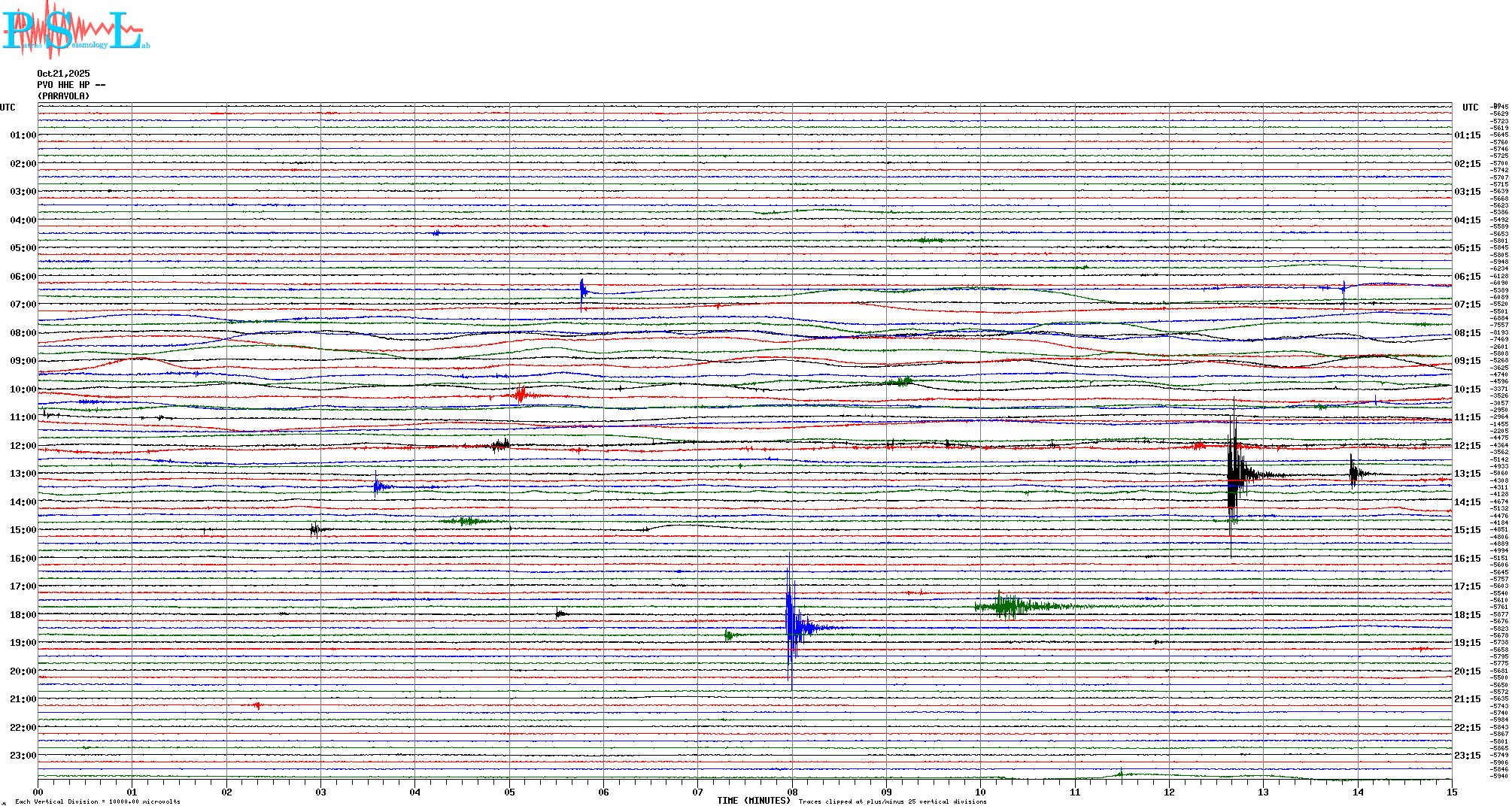Click the 23:15 label on right axis
Screen dimensions: 1512x812
[x=1468, y=756]
